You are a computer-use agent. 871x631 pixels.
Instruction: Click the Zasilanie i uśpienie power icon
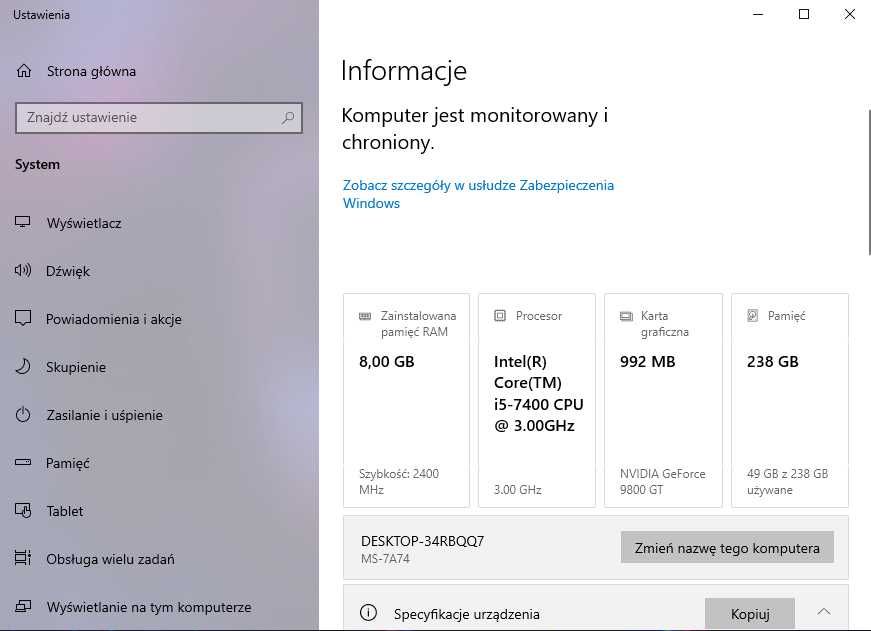pyautogui.click(x=23, y=414)
